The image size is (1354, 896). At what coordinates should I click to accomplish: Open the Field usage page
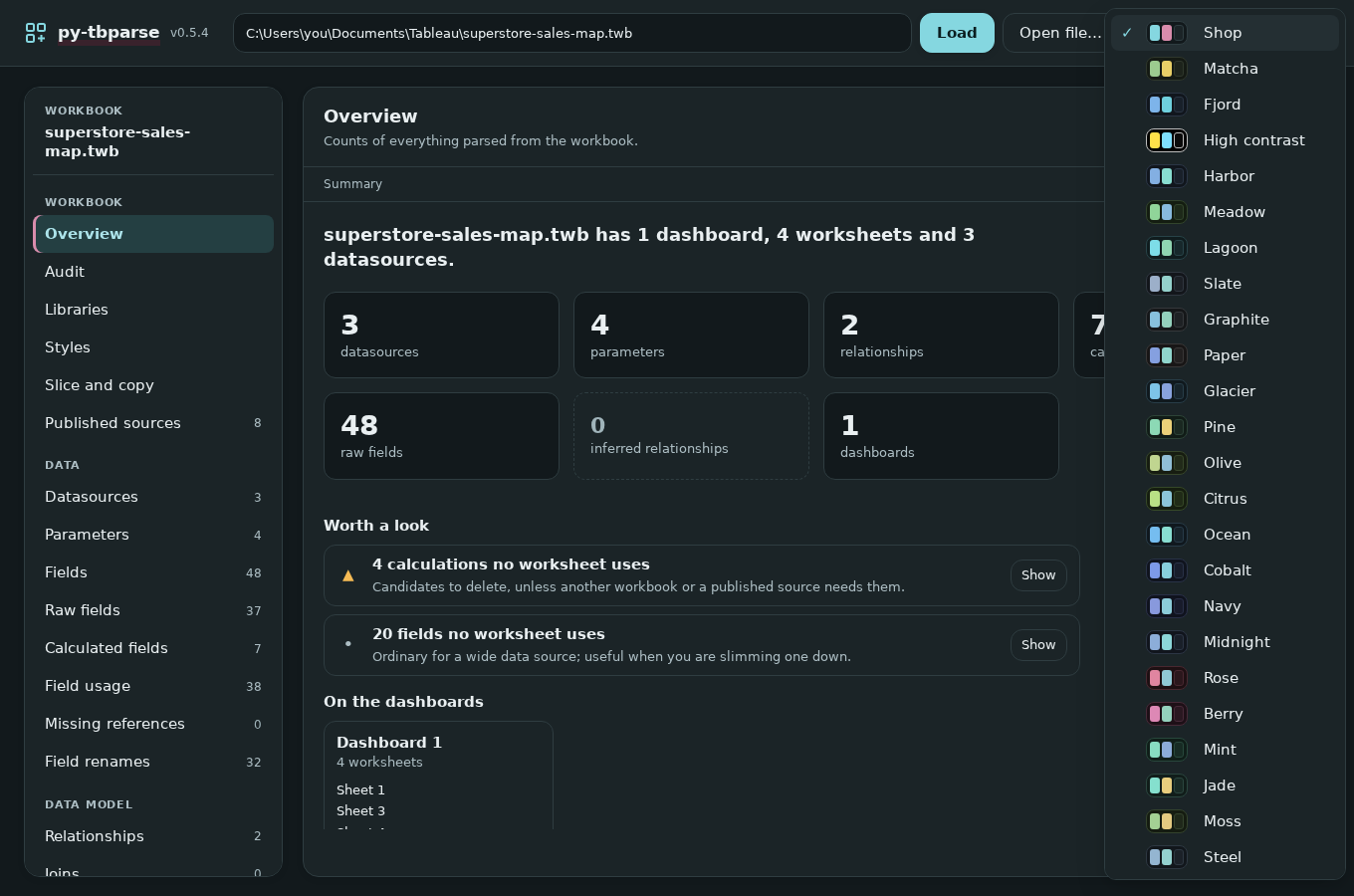pos(153,686)
